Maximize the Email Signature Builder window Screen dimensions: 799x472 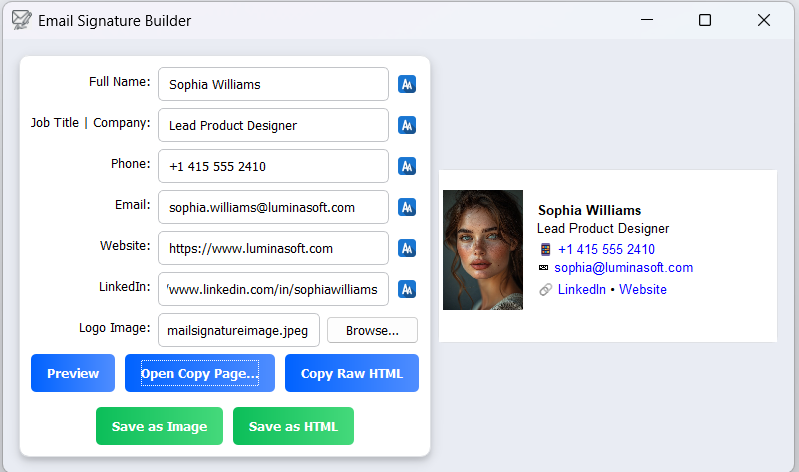705,20
